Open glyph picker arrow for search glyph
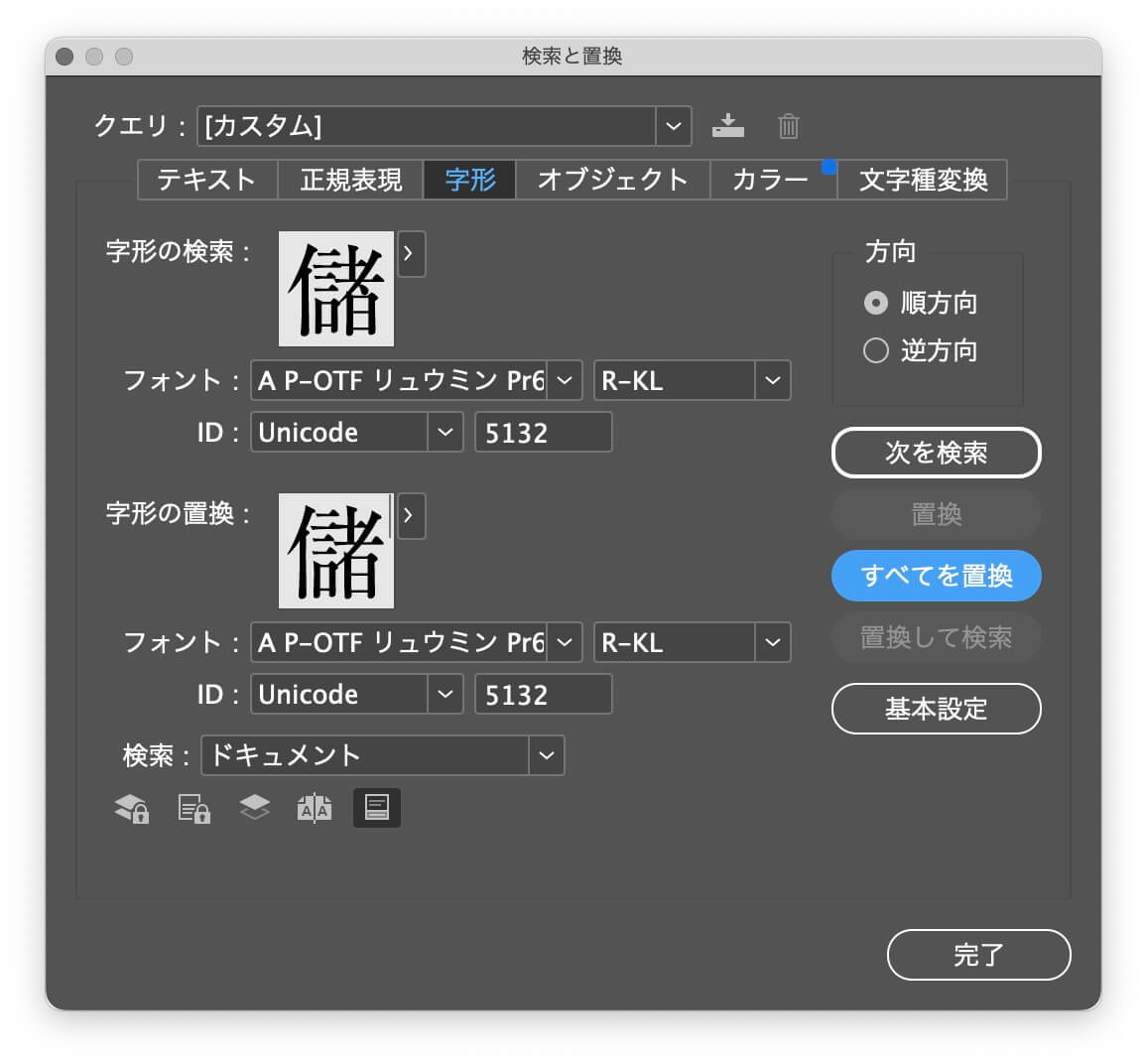 click(x=410, y=254)
